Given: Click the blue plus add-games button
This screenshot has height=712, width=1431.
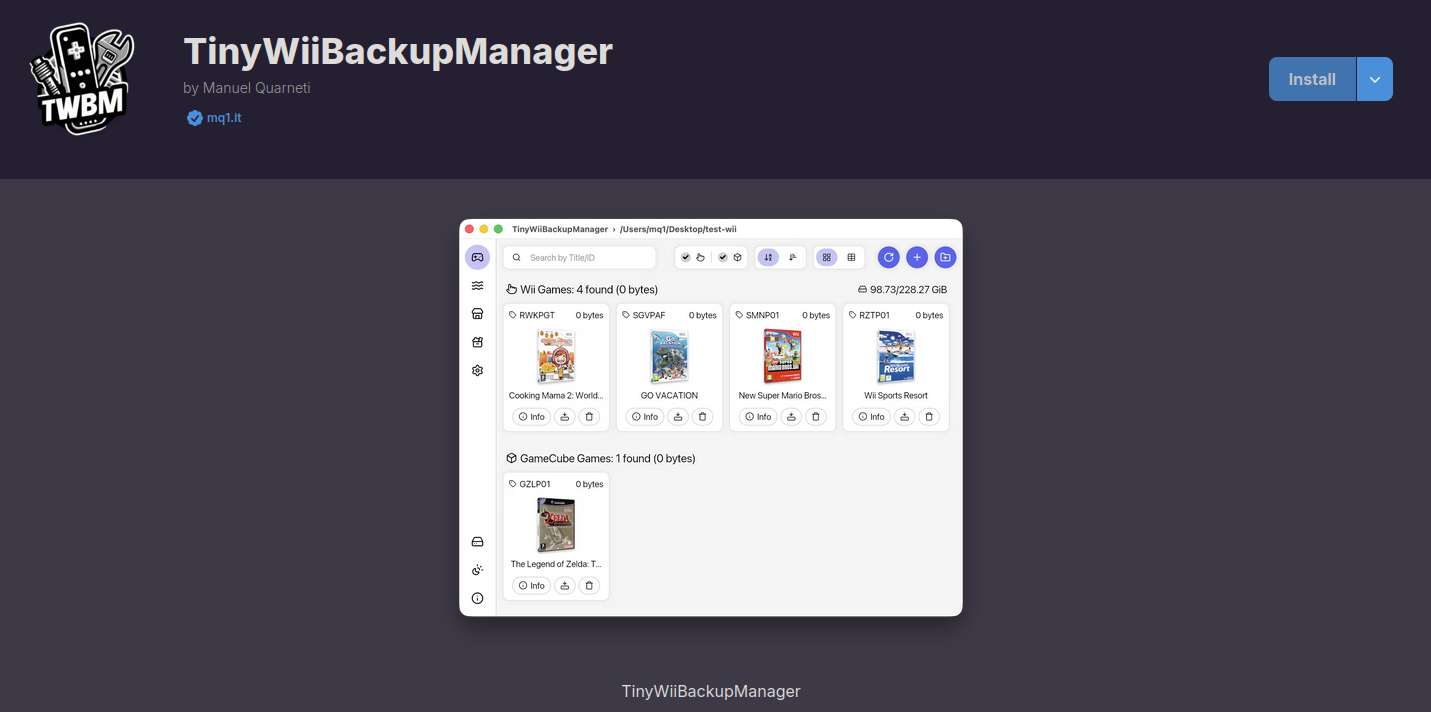Looking at the screenshot, I should [x=917, y=257].
